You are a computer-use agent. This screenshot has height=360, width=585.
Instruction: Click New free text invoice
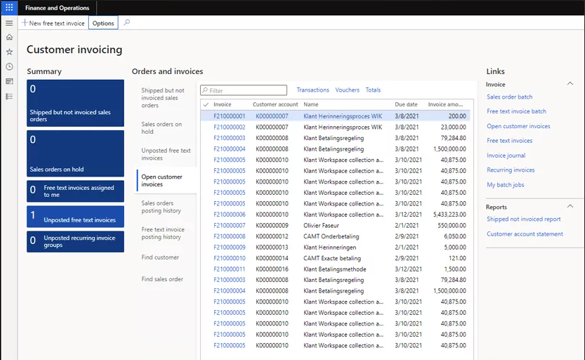click(53, 23)
